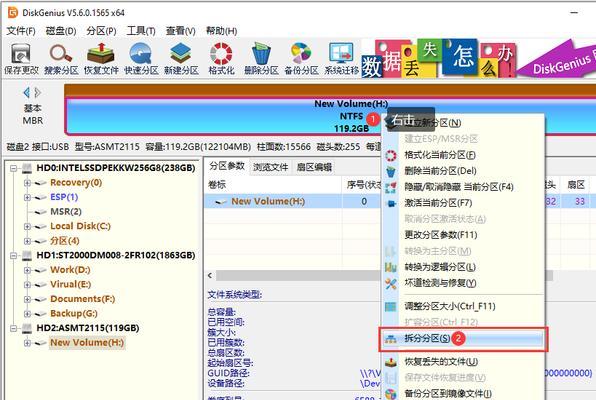
Task: Select Backup(G:) in the disk tree
Action: click(74, 314)
